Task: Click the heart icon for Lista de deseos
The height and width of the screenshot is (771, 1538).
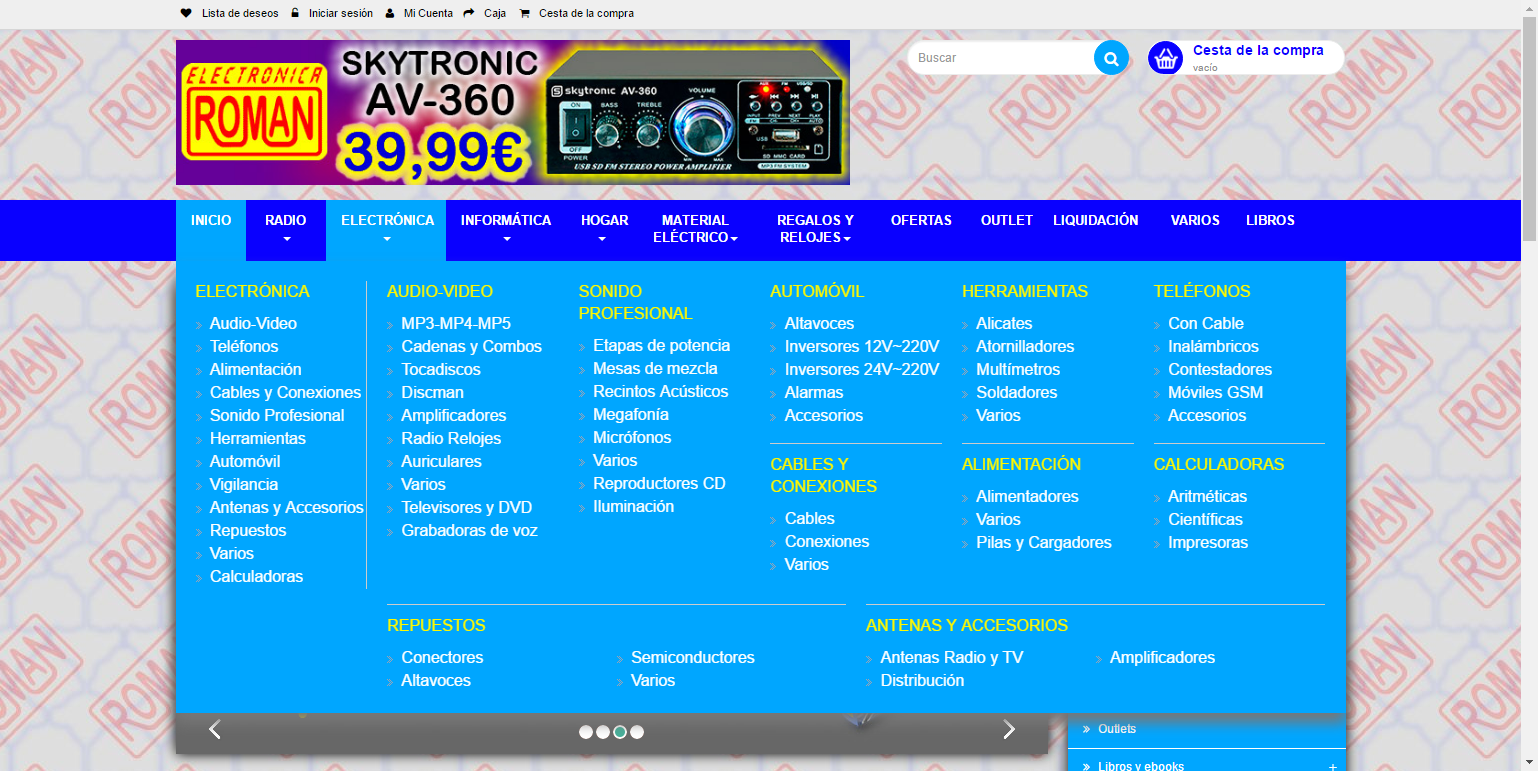Action: tap(185, 13)
